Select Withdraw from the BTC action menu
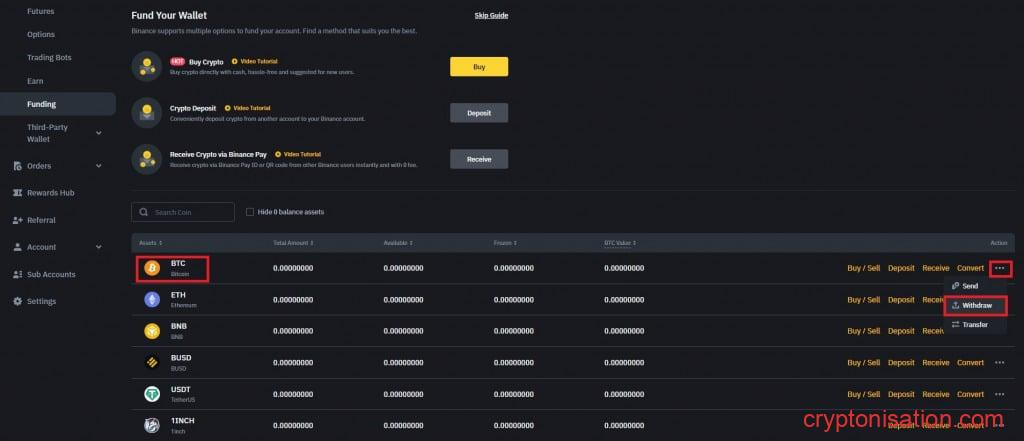1024x441 pixels. click(x=976, y=306)
